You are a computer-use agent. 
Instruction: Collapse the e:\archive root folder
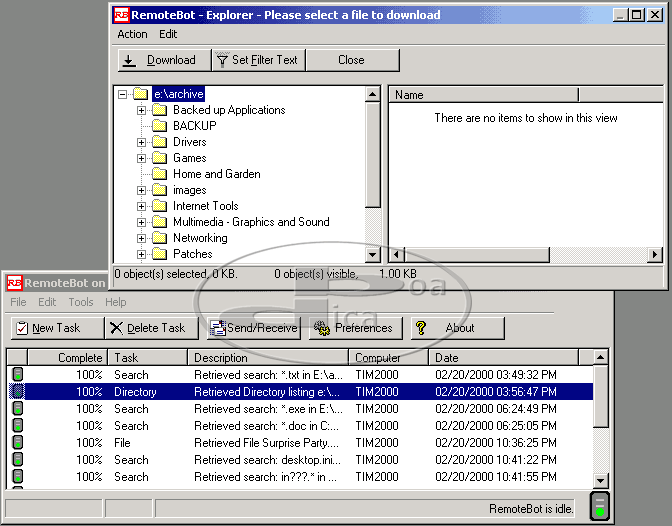pos(123,94)
